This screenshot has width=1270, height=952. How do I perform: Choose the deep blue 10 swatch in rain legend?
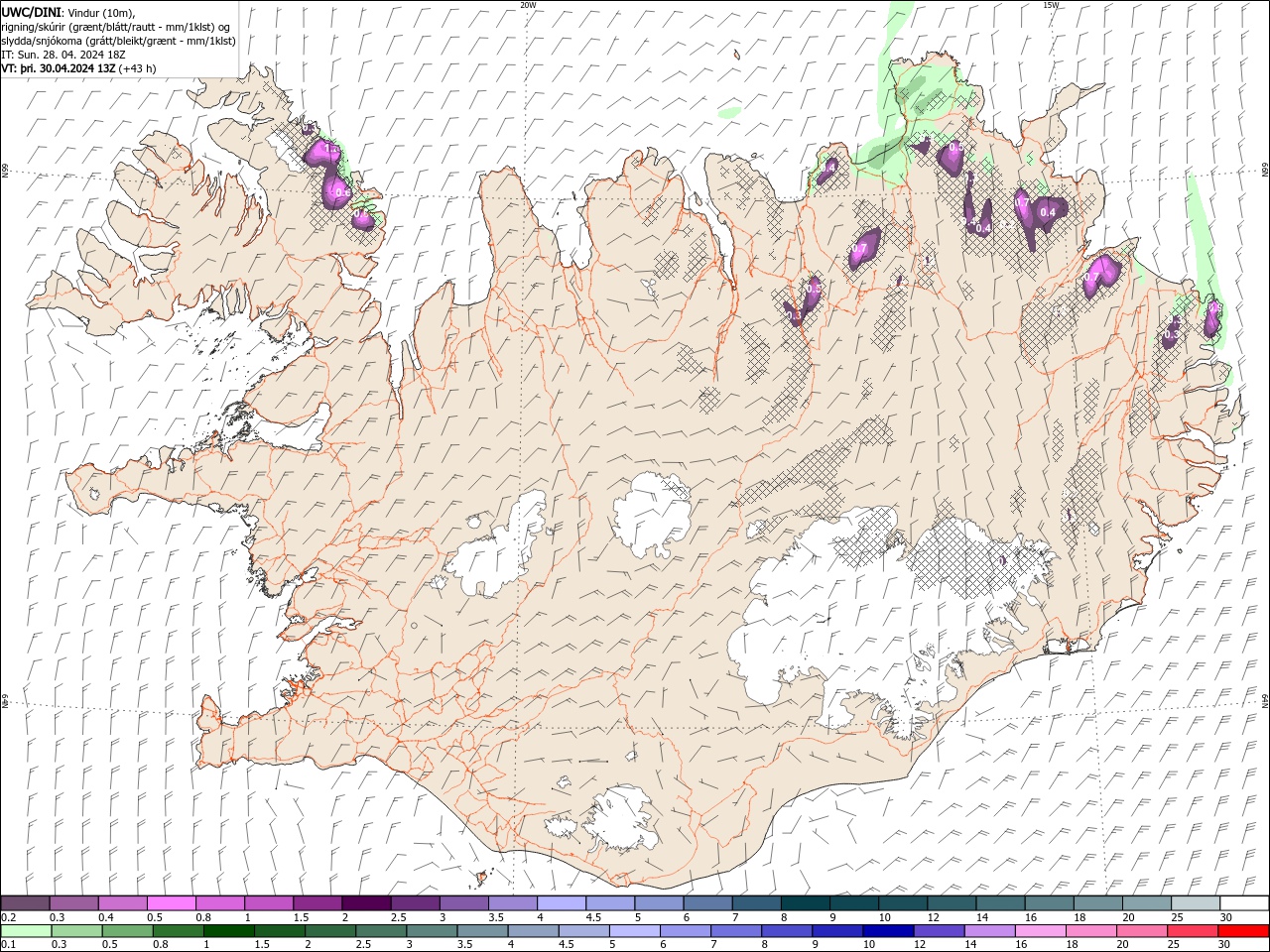click(x=888, y=931)
